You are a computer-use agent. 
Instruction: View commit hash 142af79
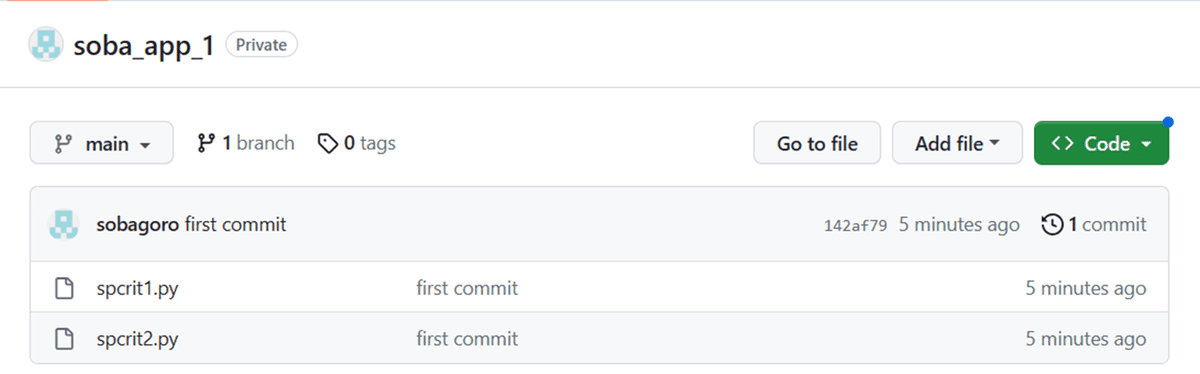[855, 225]
